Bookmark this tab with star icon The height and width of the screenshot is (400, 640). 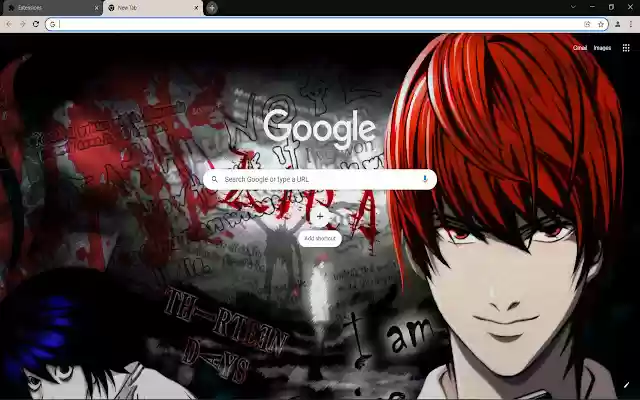click(601, 24)
